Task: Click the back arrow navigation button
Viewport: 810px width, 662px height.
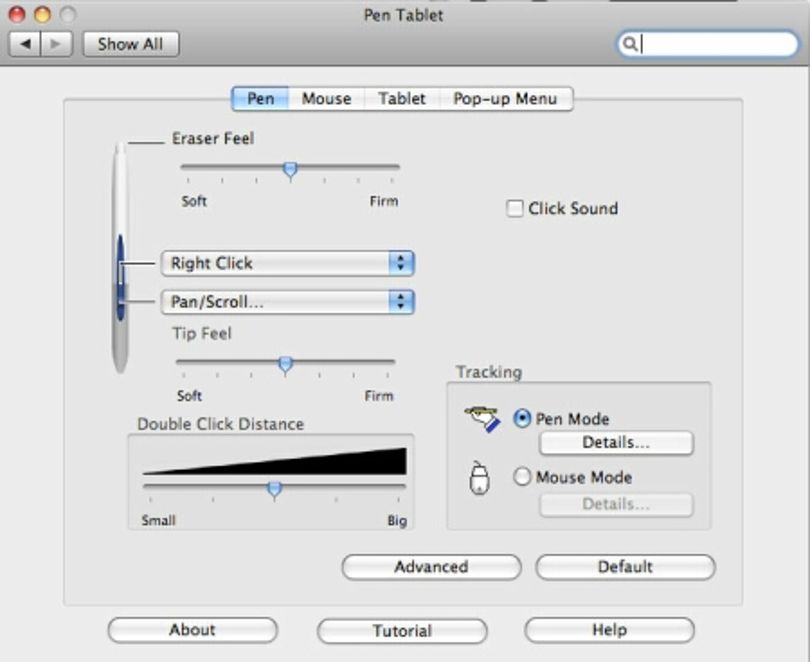Action: click(x=25, y=44)
